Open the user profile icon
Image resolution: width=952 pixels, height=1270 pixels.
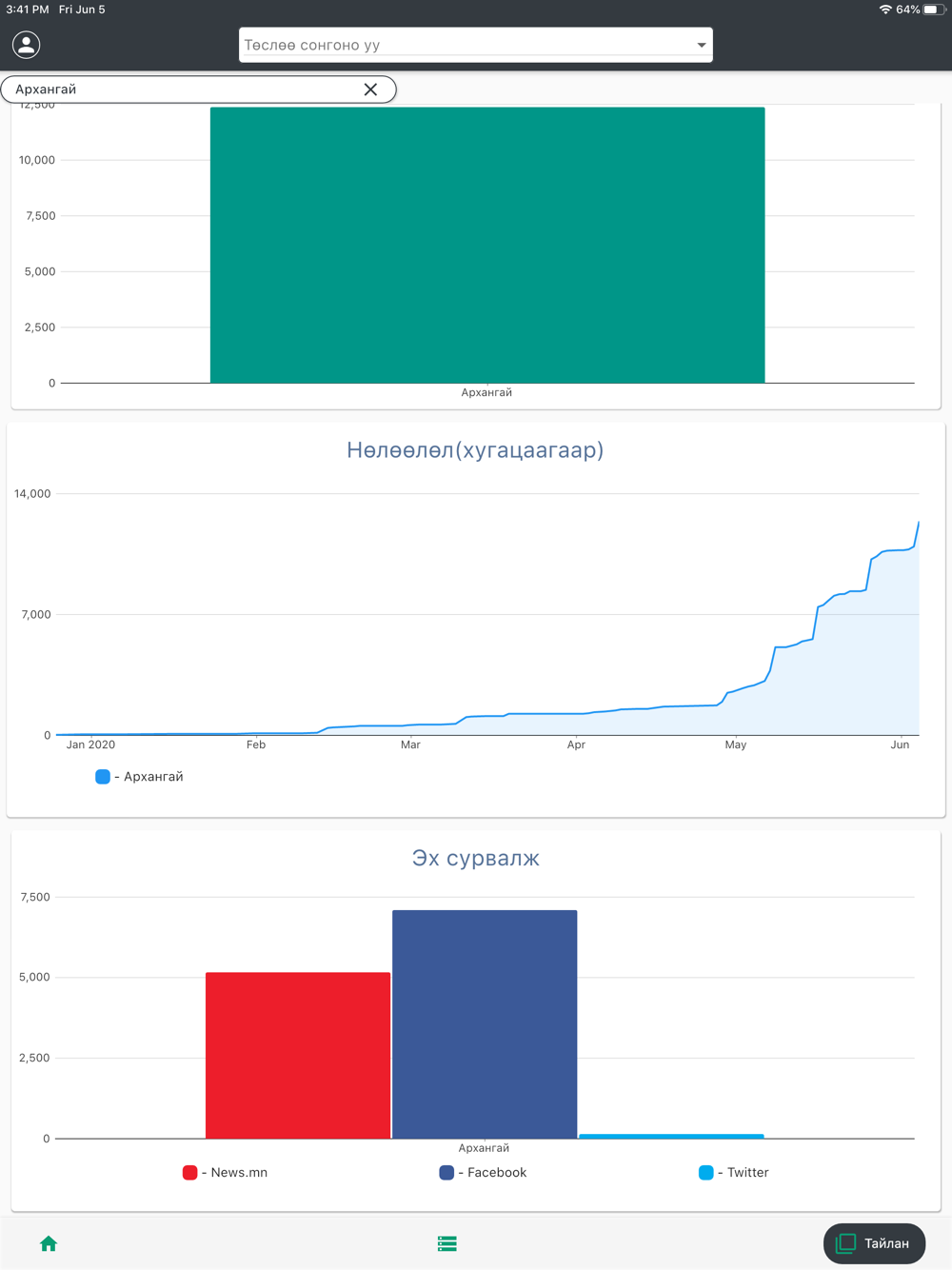pos(27,45)
